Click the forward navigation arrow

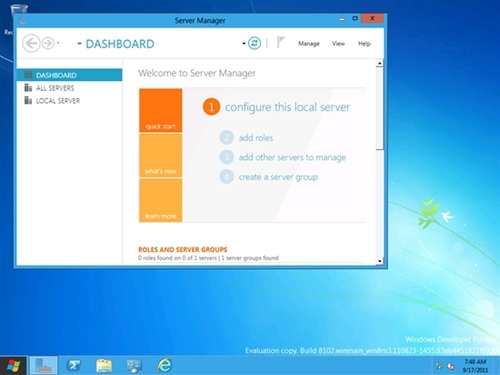coord(48,43)
